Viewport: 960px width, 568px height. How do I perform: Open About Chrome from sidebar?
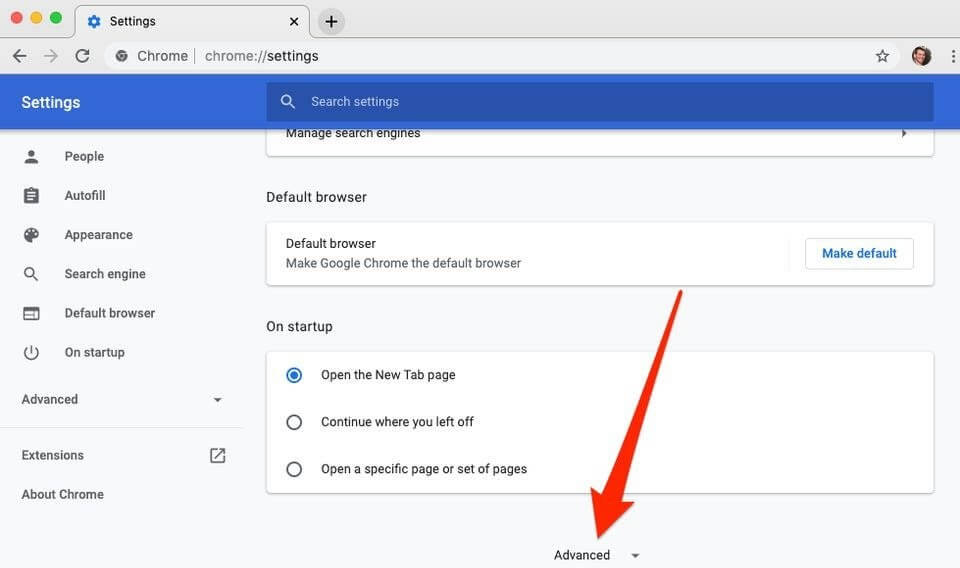tap(63, 494)
